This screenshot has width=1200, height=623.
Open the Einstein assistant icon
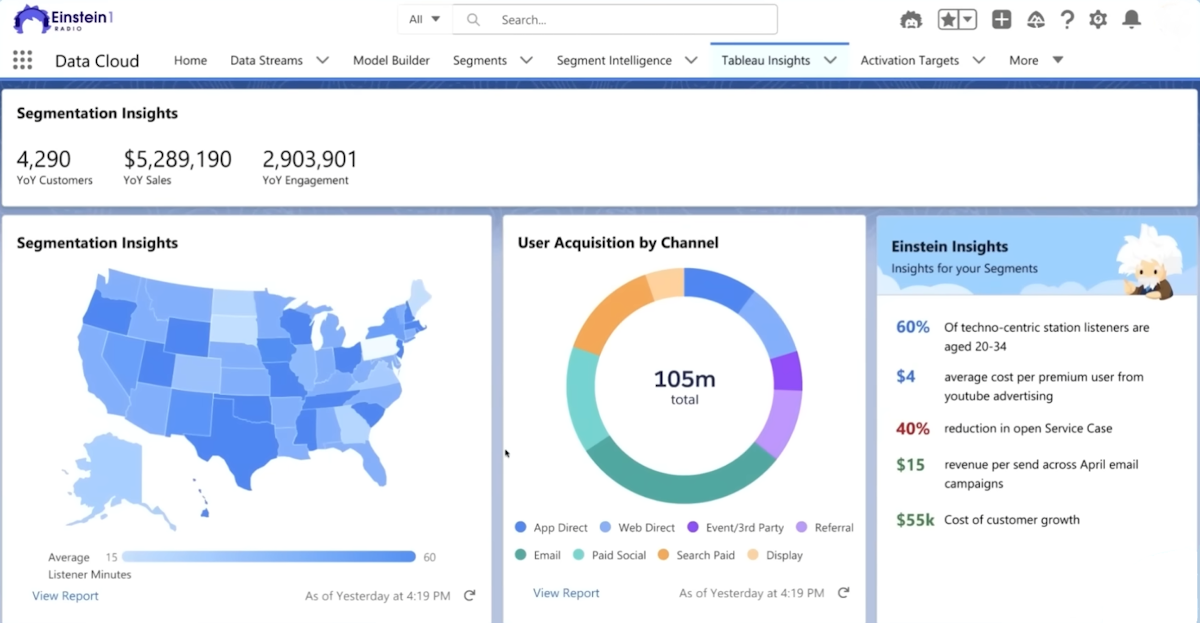coord(911,19)
